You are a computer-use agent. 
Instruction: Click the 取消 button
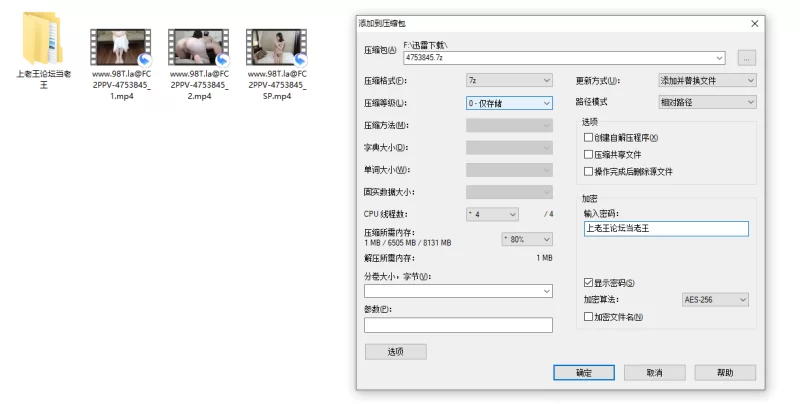(654, 372)
